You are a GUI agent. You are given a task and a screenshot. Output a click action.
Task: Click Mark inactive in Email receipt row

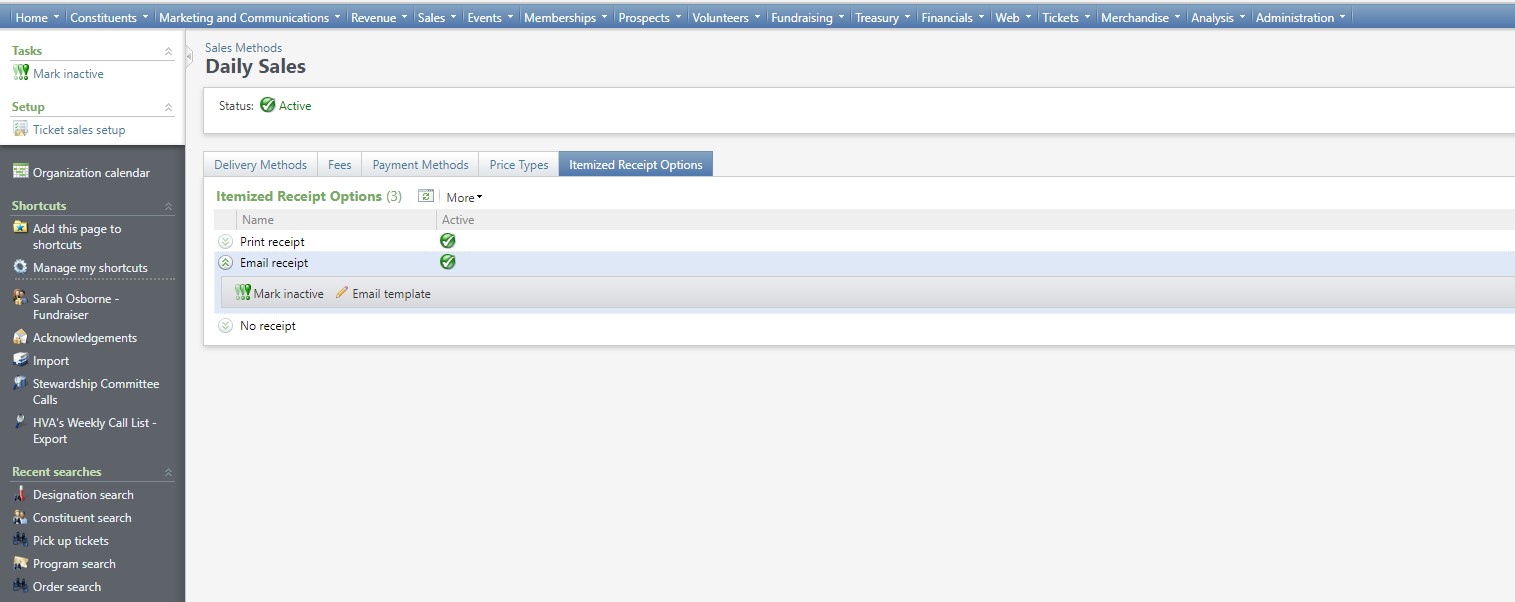[x=280, y=293]
